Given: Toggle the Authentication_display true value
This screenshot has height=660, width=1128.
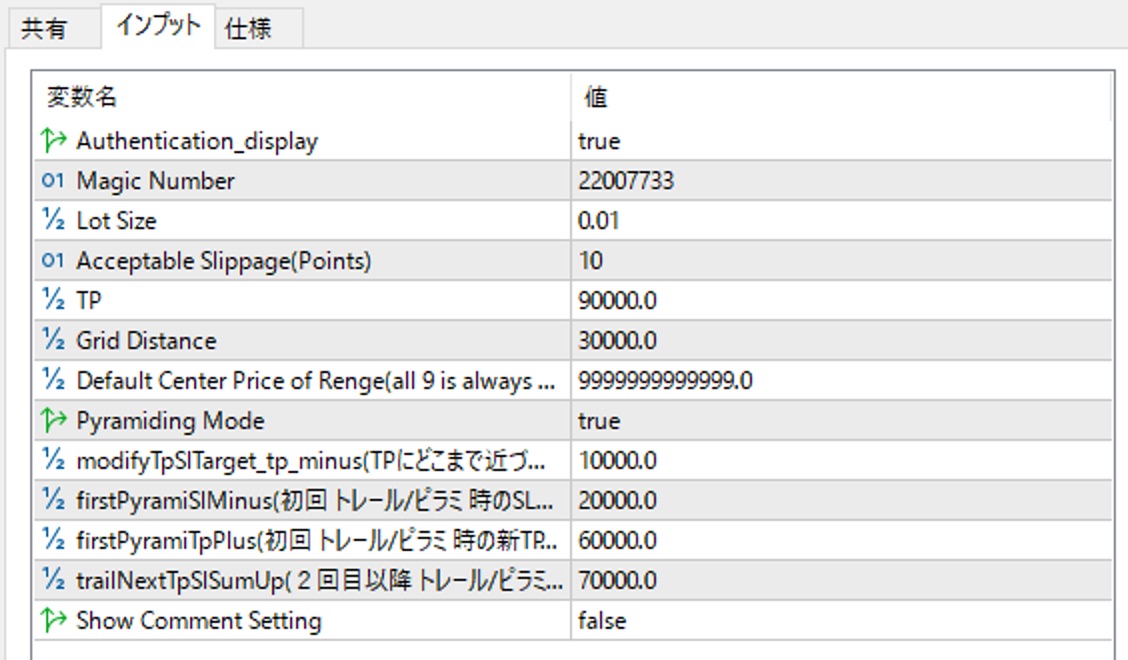Looking at the screenshot, I should coord(599,141).
